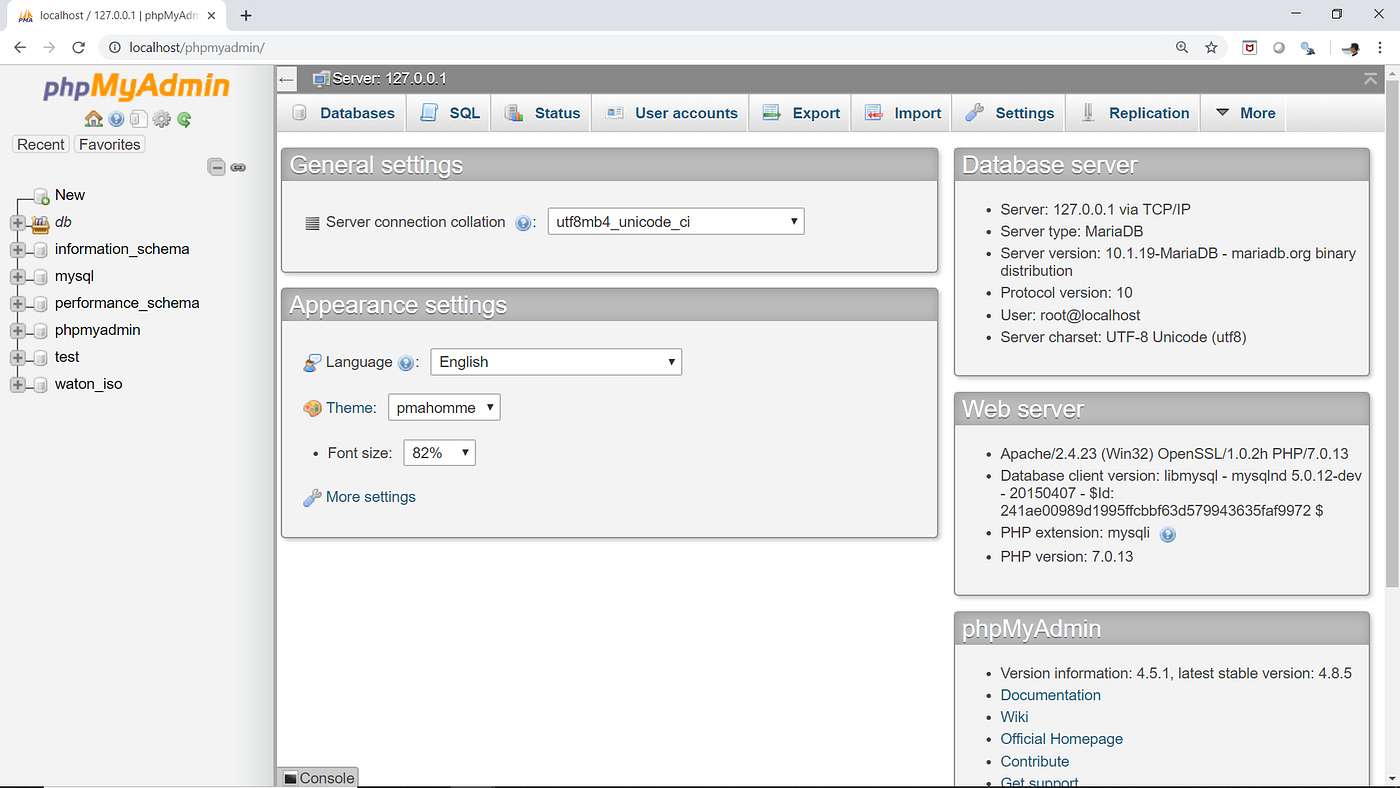Click the Contribute link

tap(1034, 761)
